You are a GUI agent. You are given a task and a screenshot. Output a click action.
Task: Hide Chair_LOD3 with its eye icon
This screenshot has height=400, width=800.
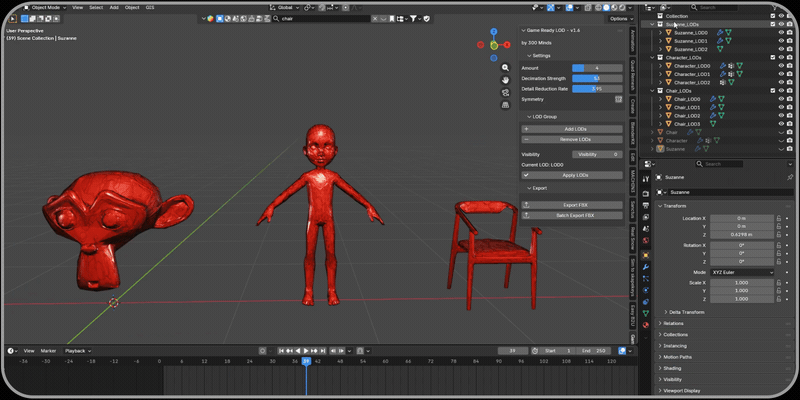781,124
